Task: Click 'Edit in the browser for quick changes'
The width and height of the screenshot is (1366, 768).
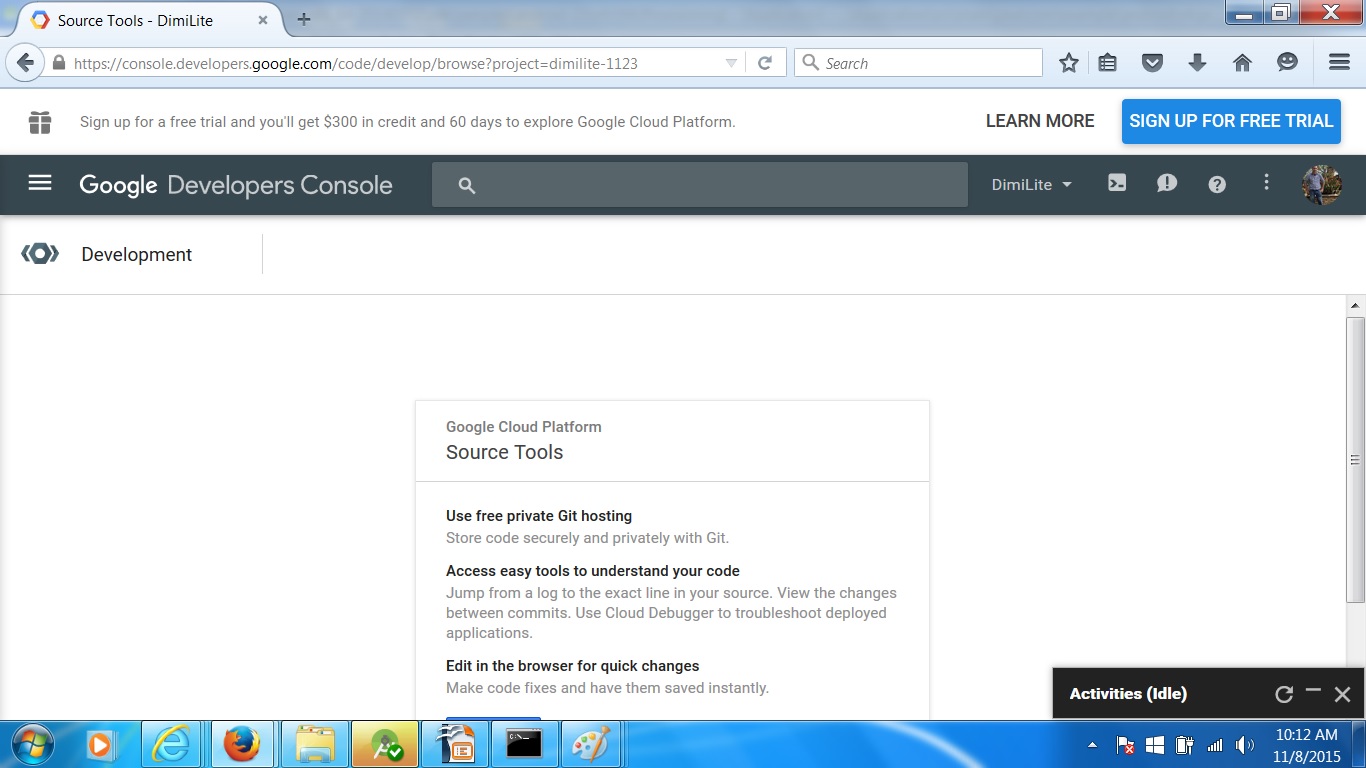Action: coord(573,666)
